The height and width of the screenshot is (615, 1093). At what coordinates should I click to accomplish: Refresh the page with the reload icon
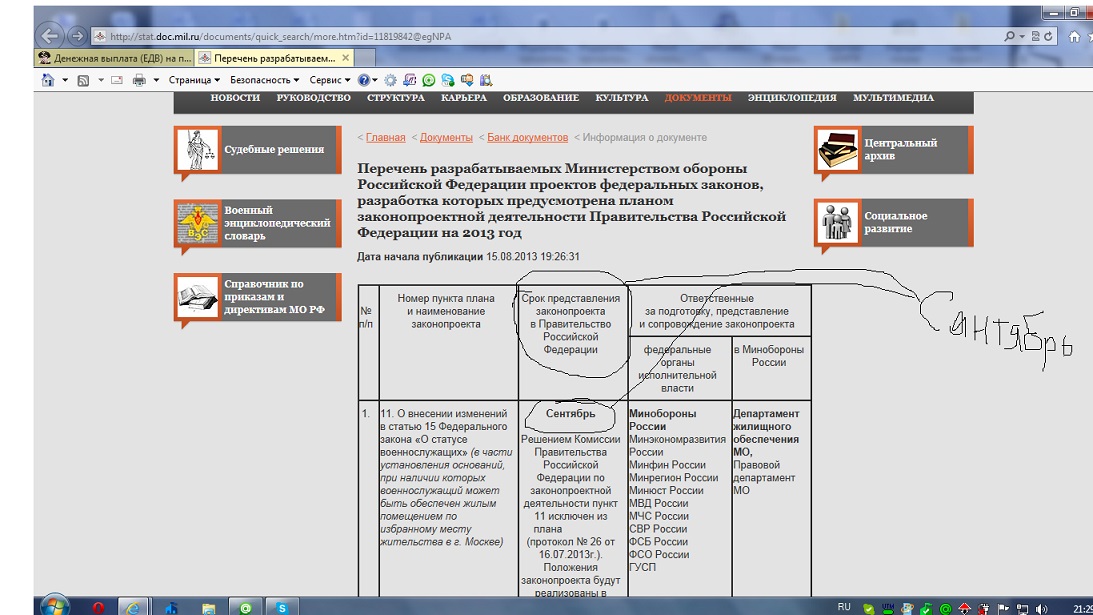pos(1048,36)
